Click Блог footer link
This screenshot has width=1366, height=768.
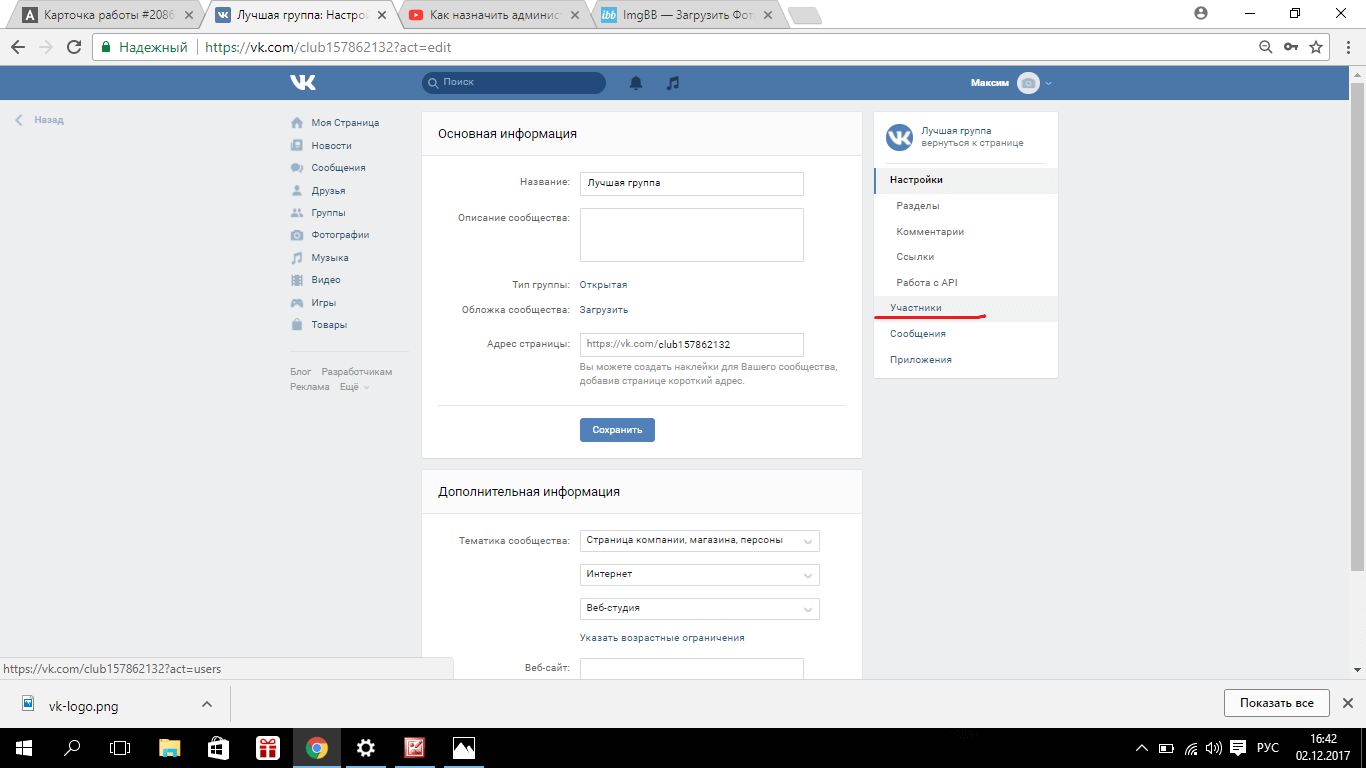(301, 372)
